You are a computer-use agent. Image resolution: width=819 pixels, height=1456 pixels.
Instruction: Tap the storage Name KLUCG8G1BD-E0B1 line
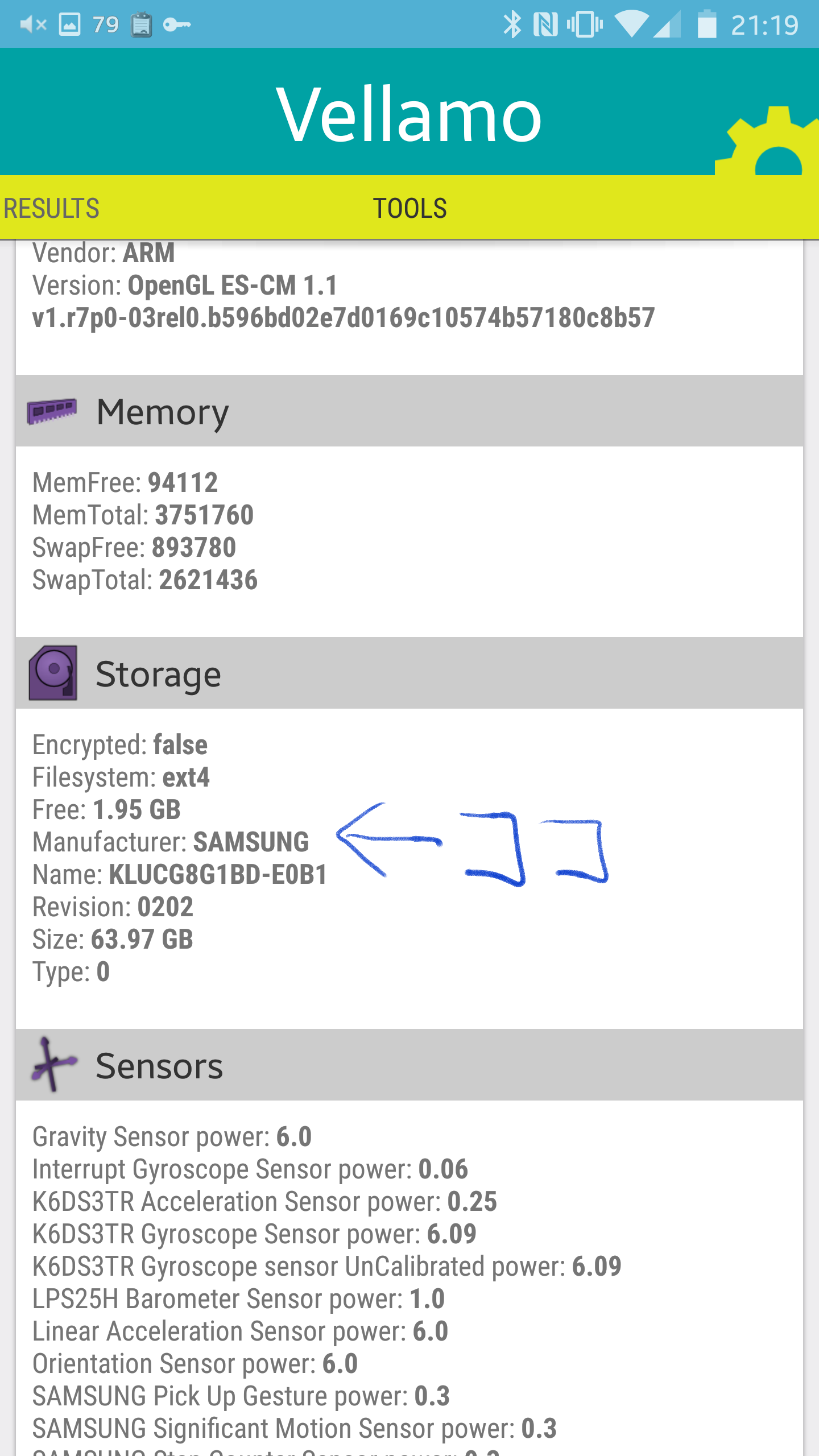coord(180,875)
